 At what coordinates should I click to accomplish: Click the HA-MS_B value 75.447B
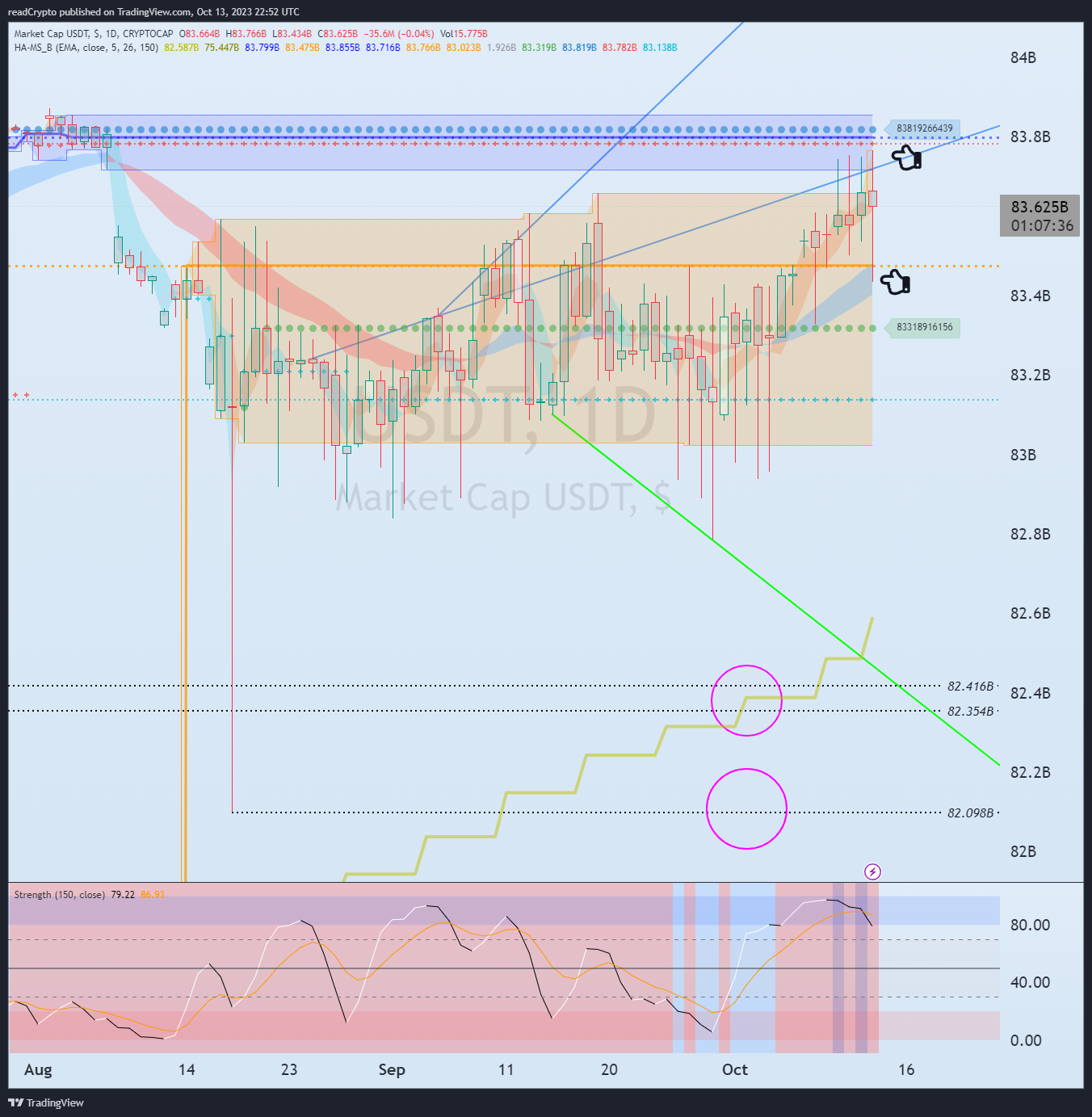pos(222,48)
